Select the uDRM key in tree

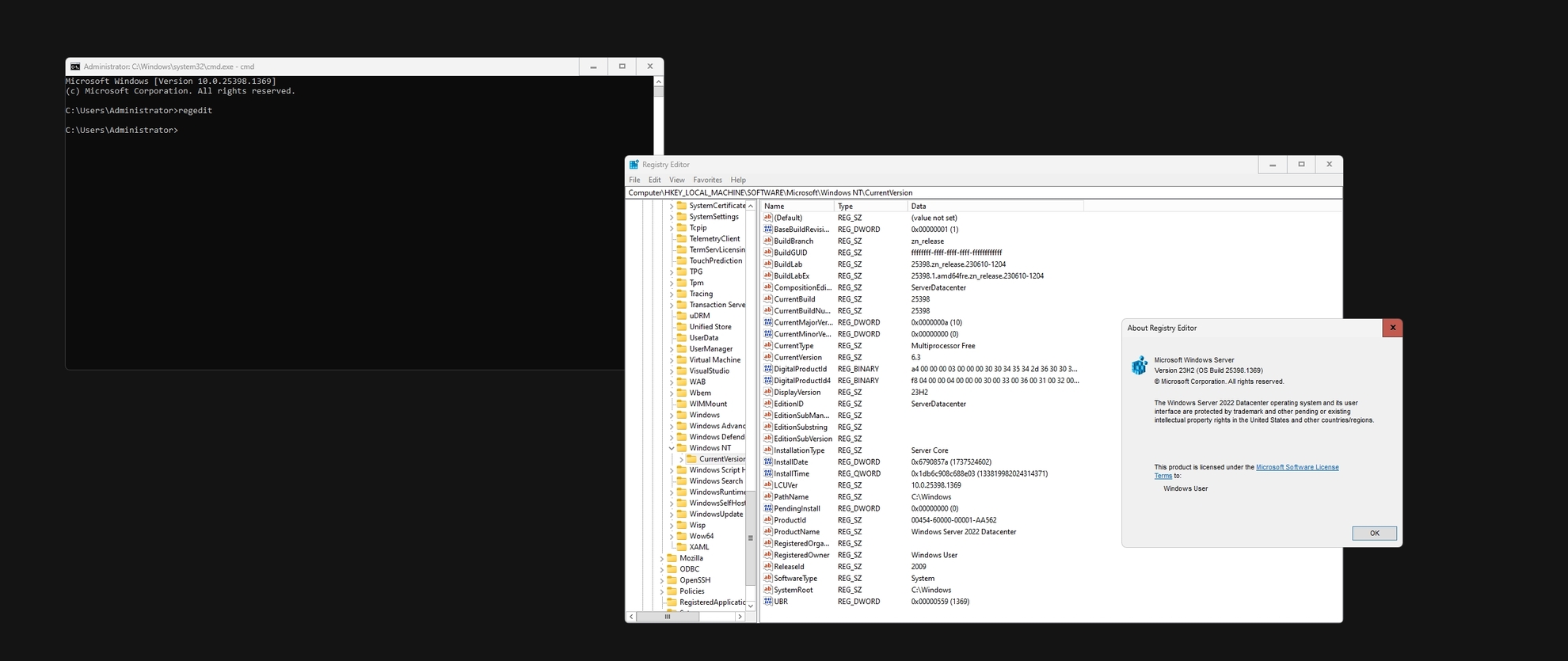(699, 316)
